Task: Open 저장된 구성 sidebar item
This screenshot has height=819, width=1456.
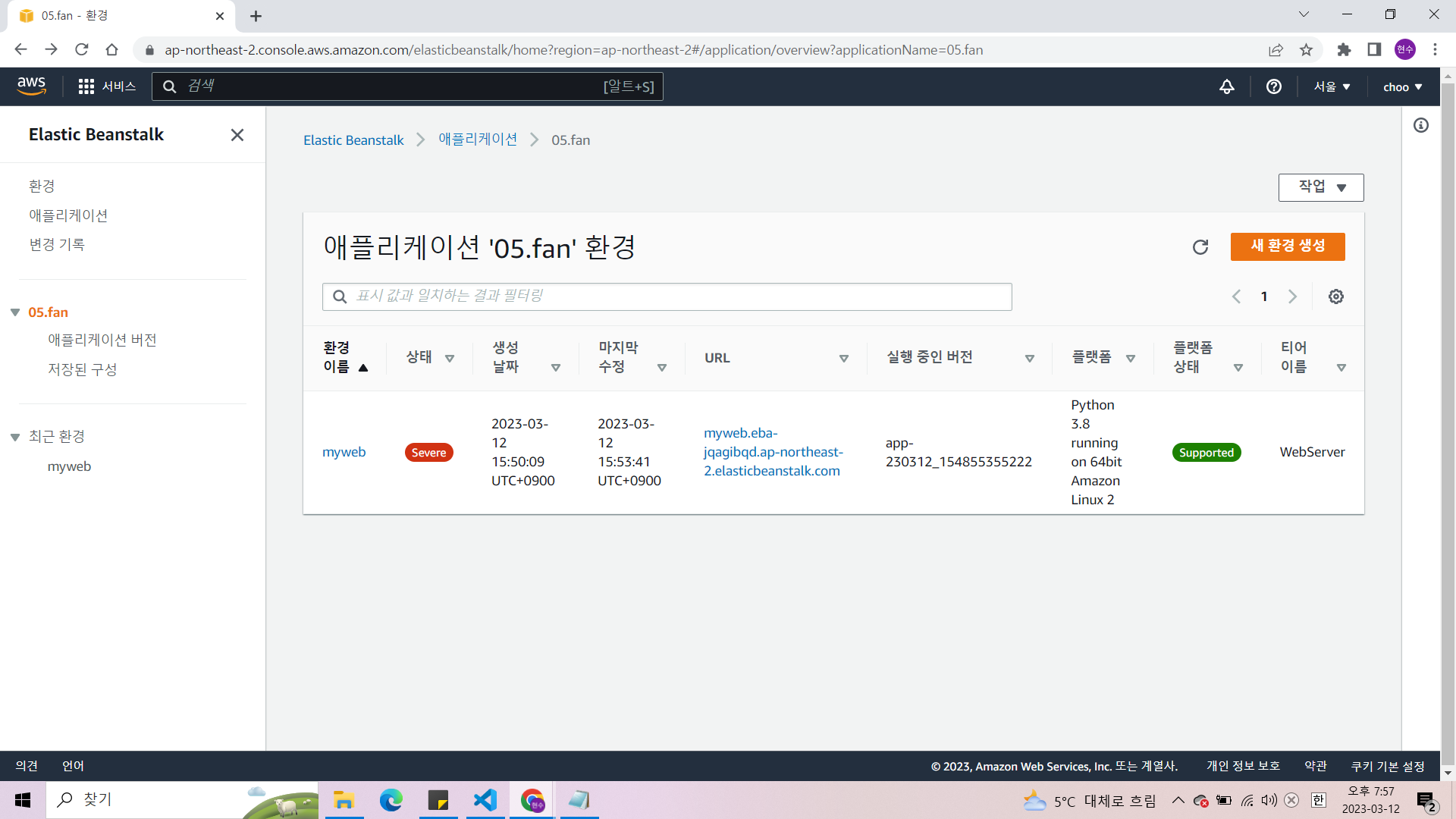Action: coord(83,370)
